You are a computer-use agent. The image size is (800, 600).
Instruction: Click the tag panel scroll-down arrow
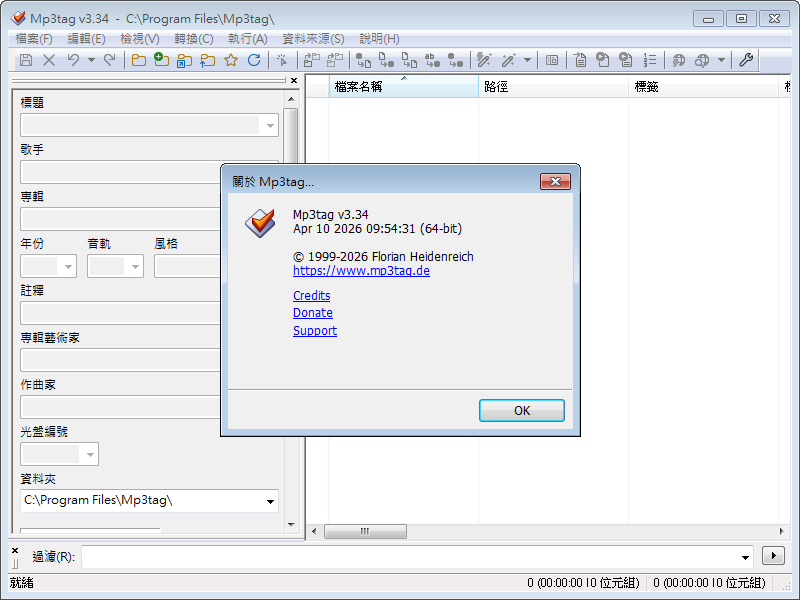pyautogui.click(x=291, y=524)
